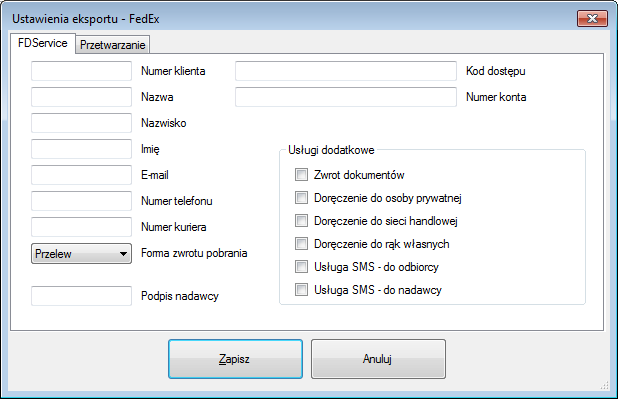Click the Numer klienta input field
The image size is (618, 399).
tap(81, 71)
